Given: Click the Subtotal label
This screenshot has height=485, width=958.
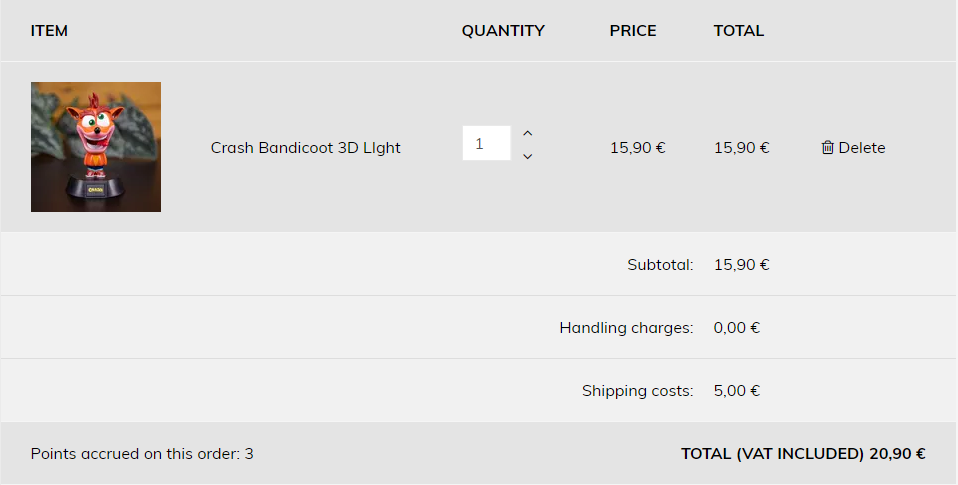Looking at the screenshot, I should coord(660,264).
